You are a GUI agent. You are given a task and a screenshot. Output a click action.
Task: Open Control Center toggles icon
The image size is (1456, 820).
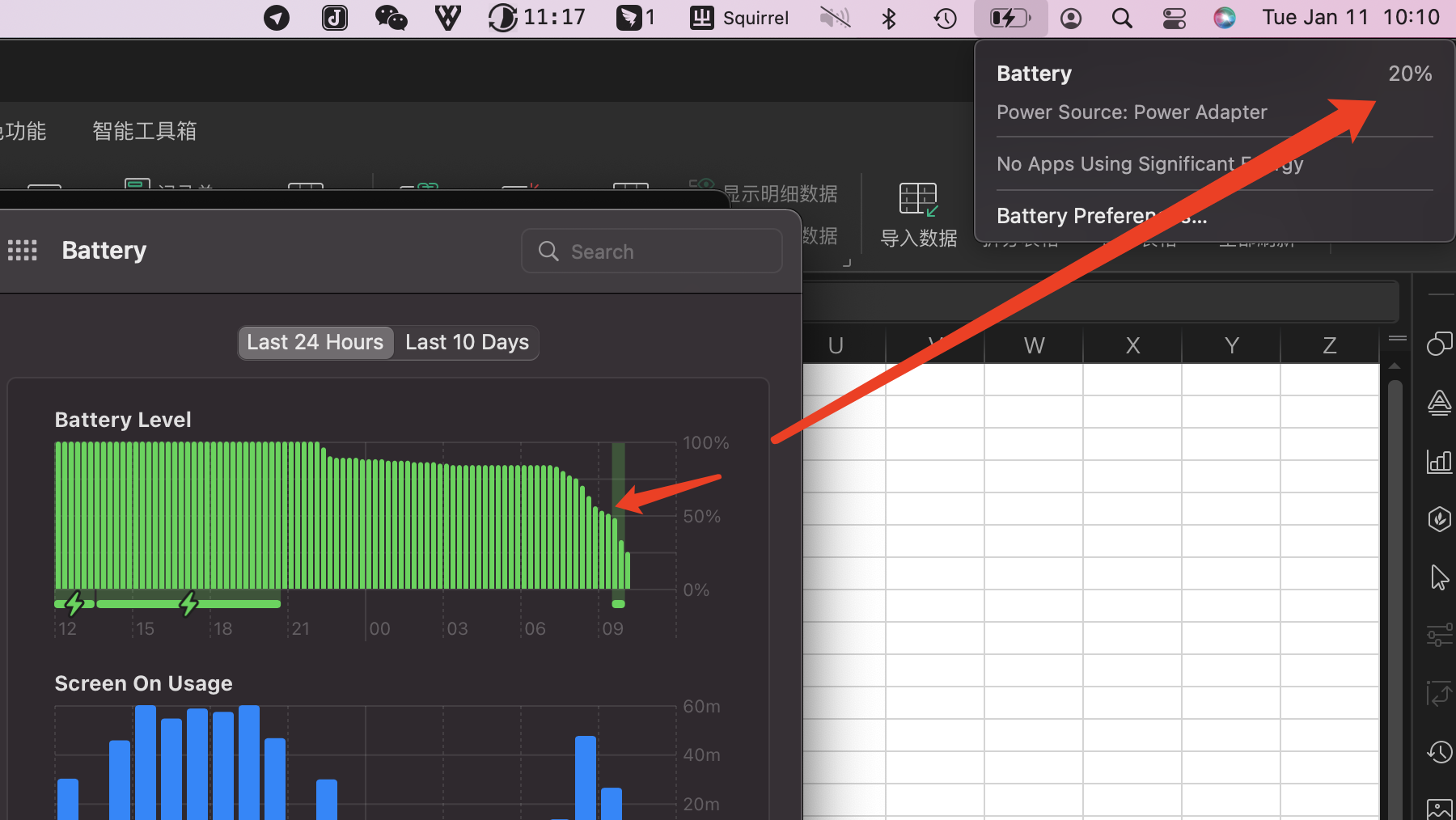coord(1174,18)
